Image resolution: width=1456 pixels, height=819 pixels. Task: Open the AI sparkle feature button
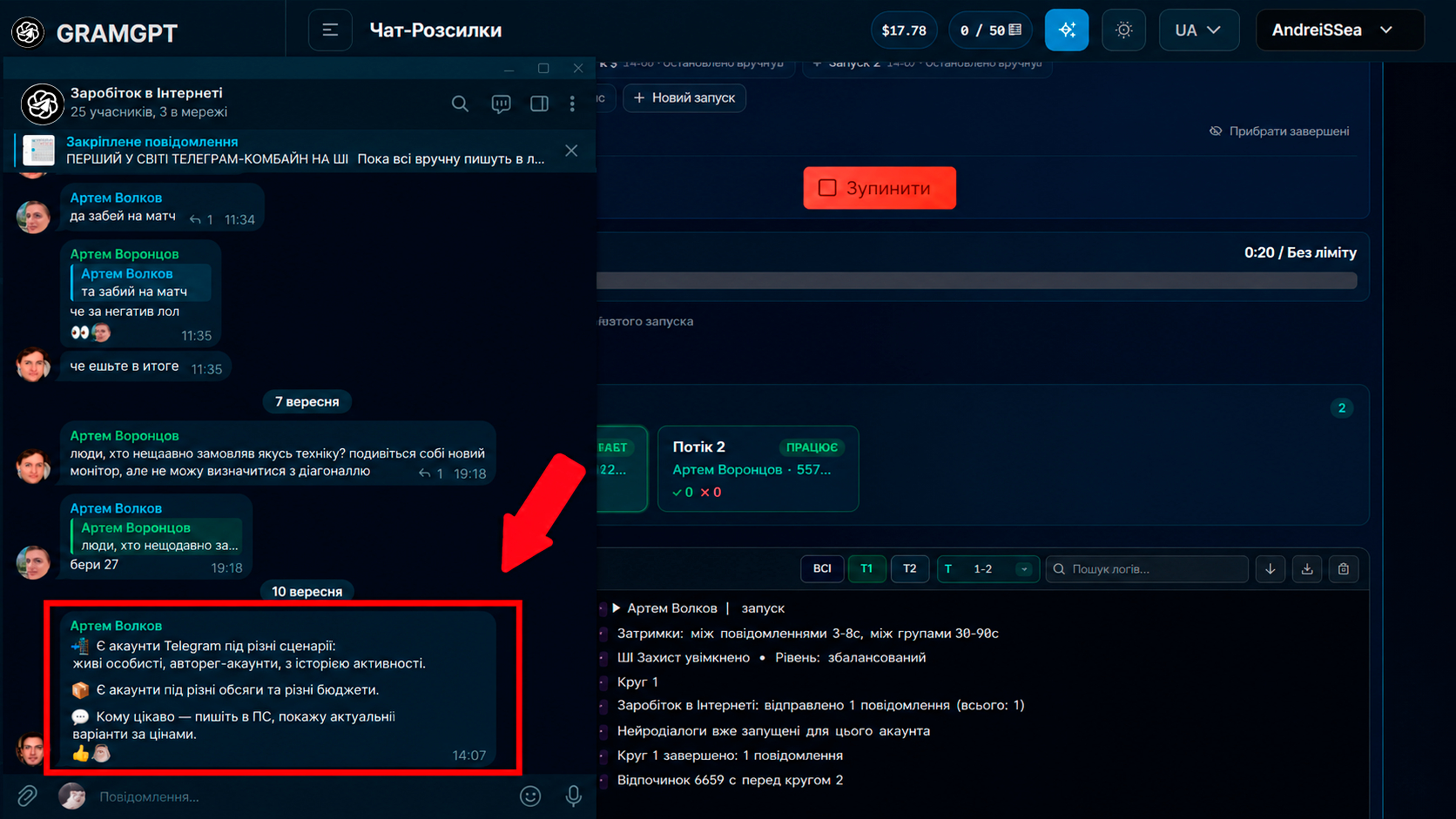pyautogui.click(x=1067, y=30)
